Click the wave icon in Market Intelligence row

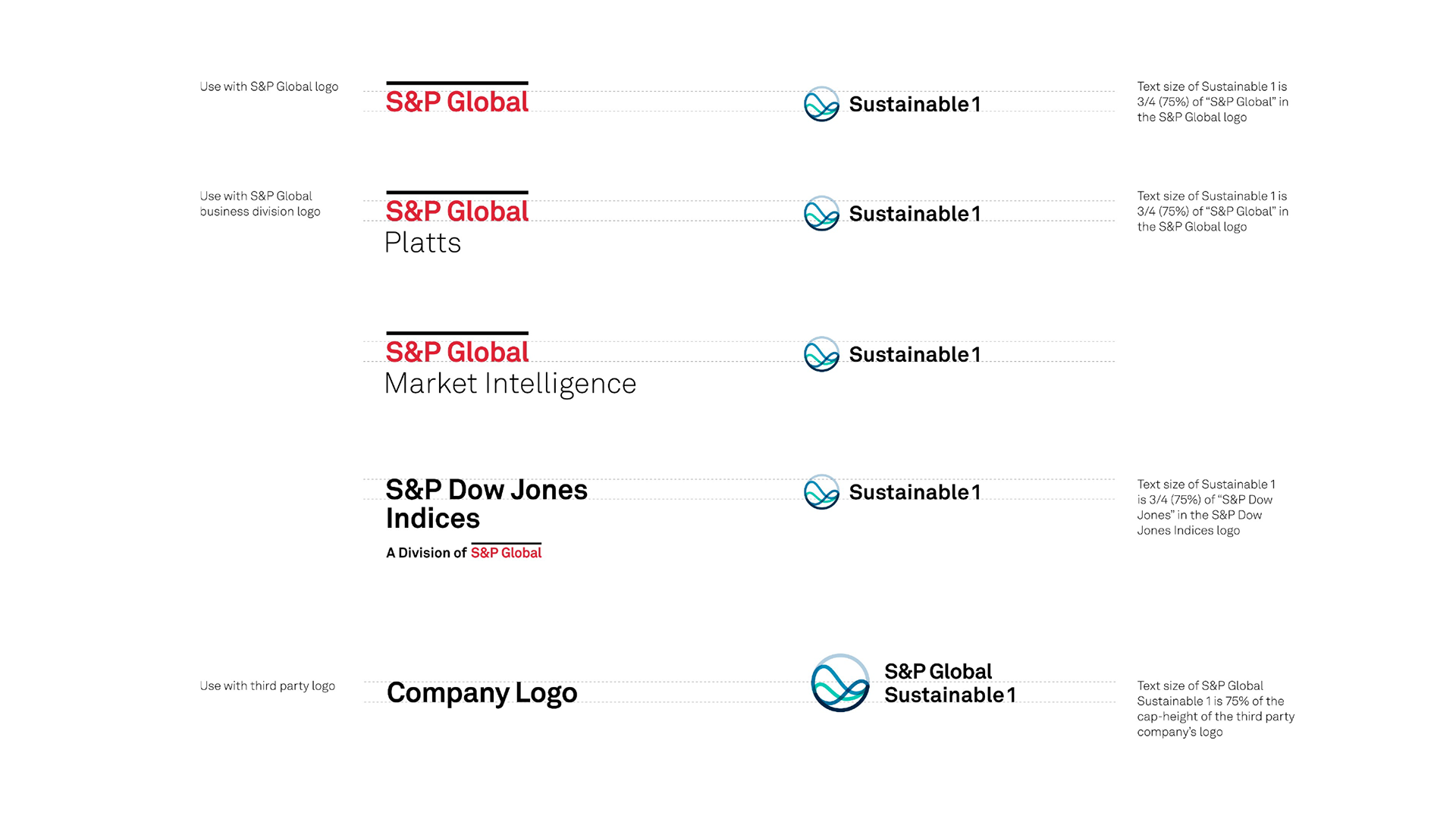coord(821,354)
